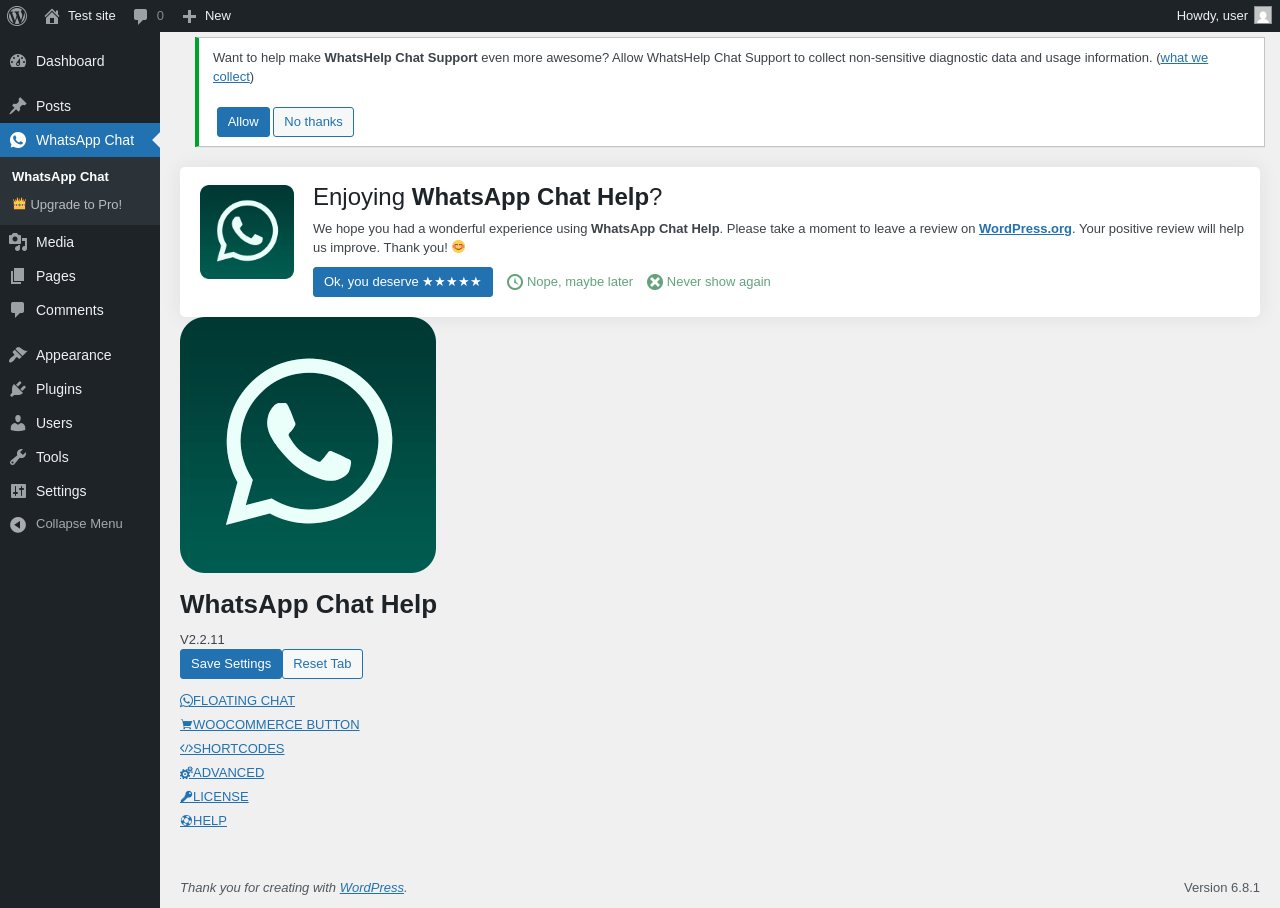Viewport: 1280px width, 908px height.
Task: Click the Collapse Menu arrow icon
Action: pos(18,524)
